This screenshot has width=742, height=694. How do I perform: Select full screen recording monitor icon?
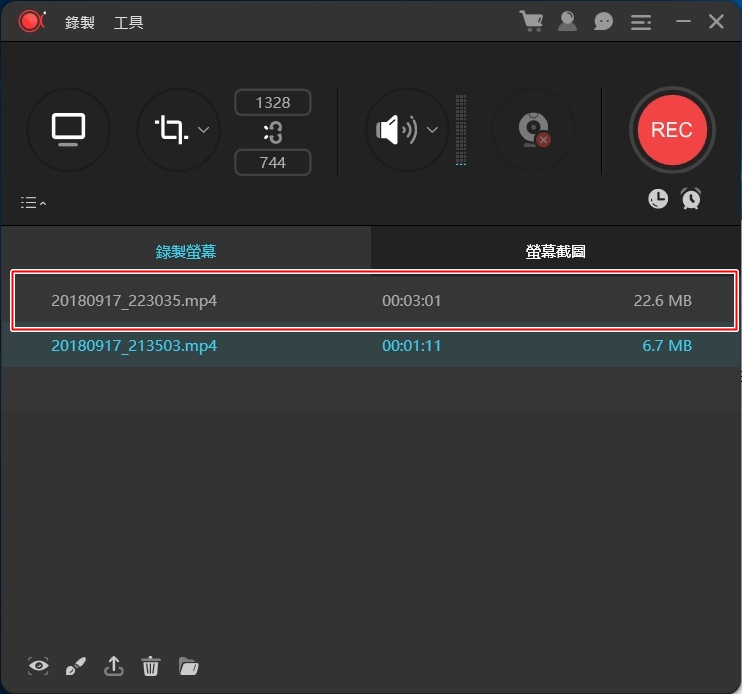pyautogui.click(x=69, y=130)
